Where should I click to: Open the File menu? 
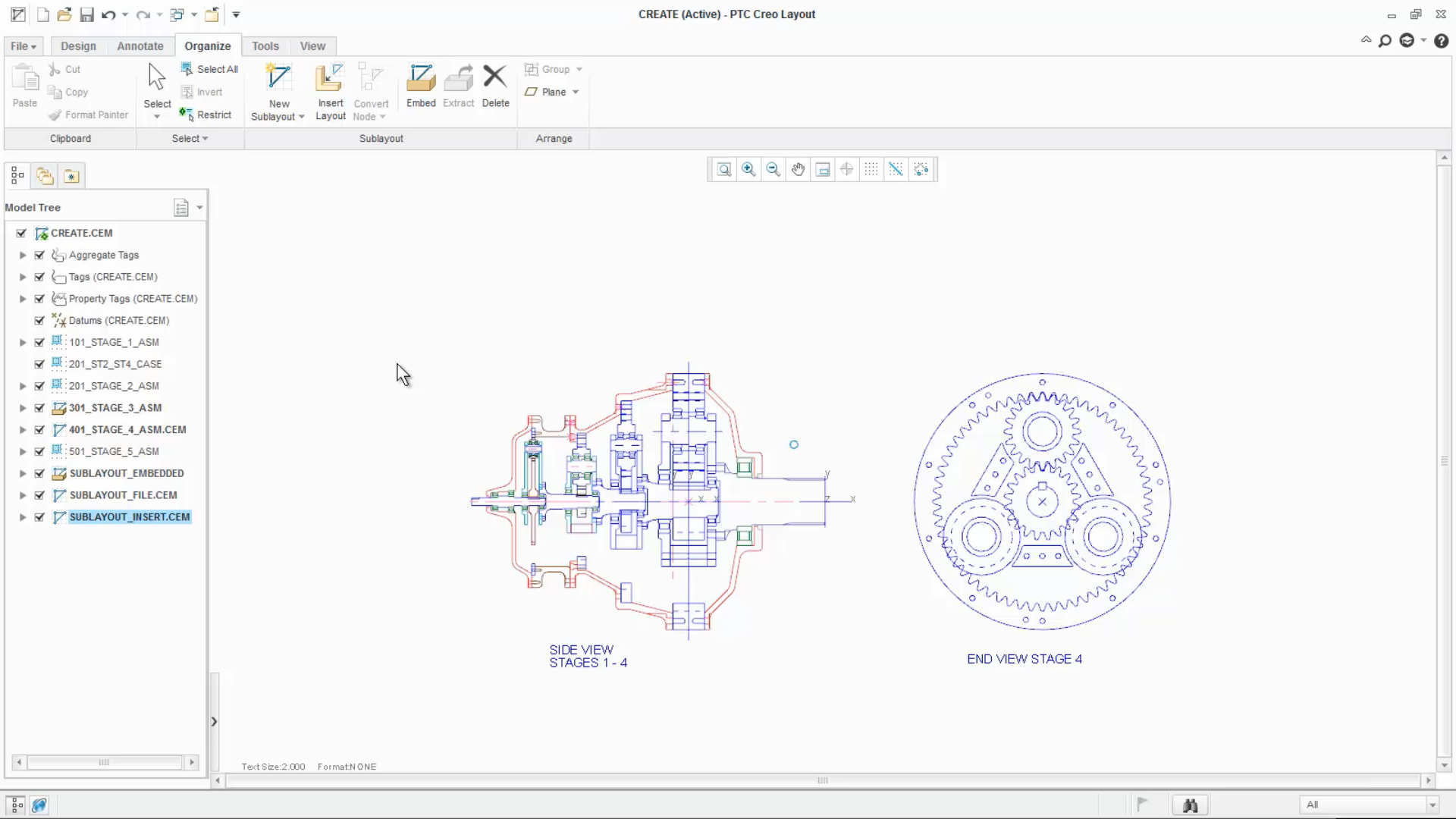pyautogui.click(x=24, y=46)
